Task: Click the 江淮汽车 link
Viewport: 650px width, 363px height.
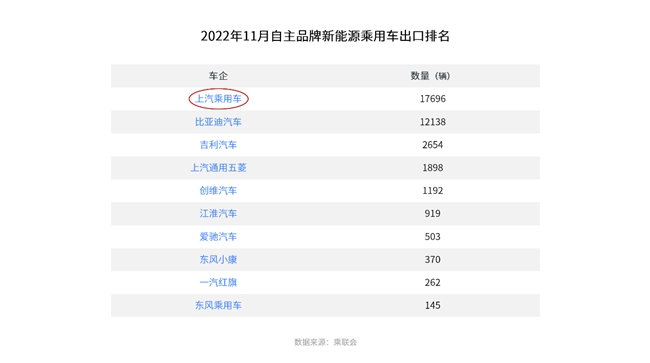Action: (x=218, y=213)
